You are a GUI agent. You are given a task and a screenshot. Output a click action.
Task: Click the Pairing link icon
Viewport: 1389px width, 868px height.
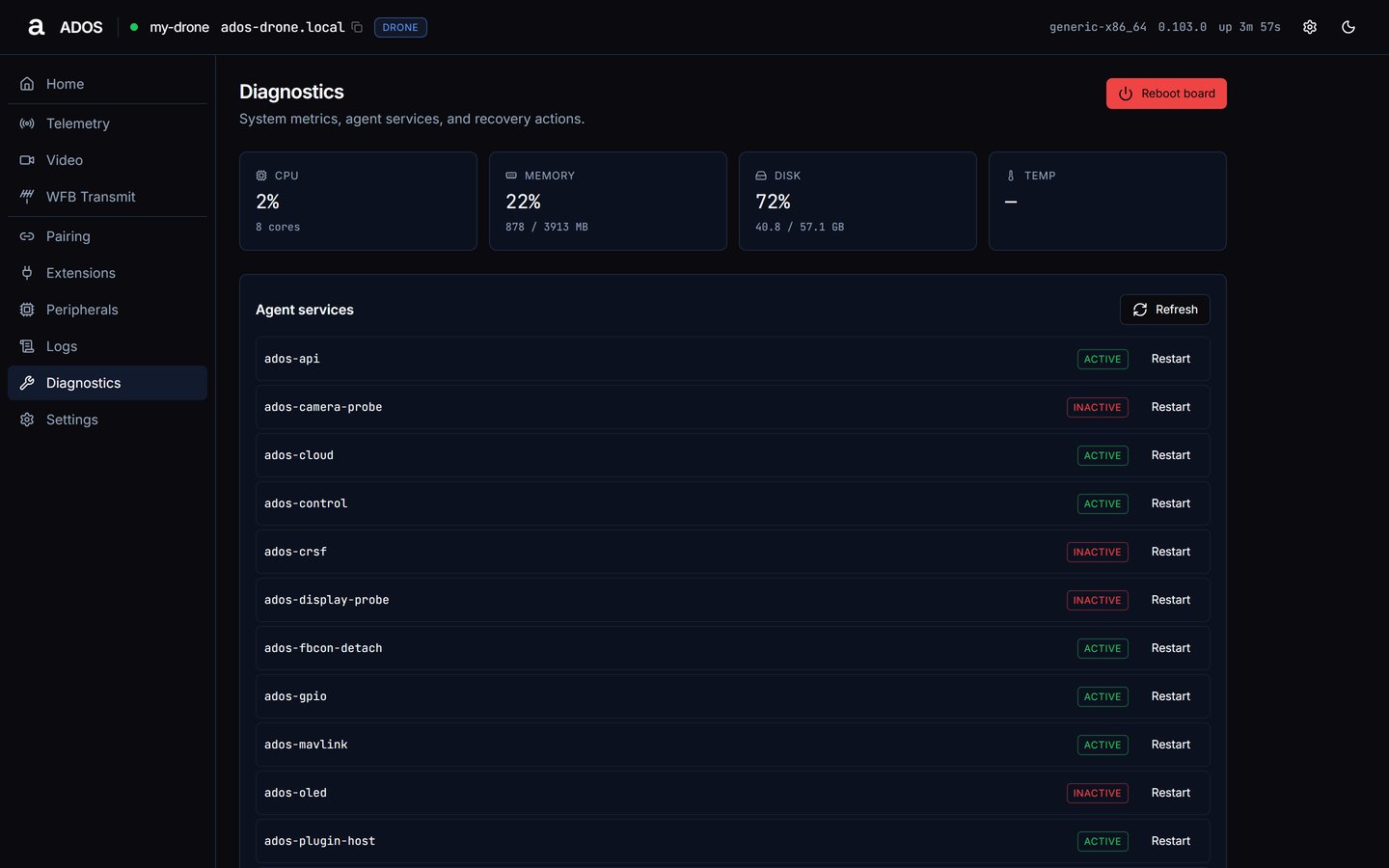[x=27, y=236]
